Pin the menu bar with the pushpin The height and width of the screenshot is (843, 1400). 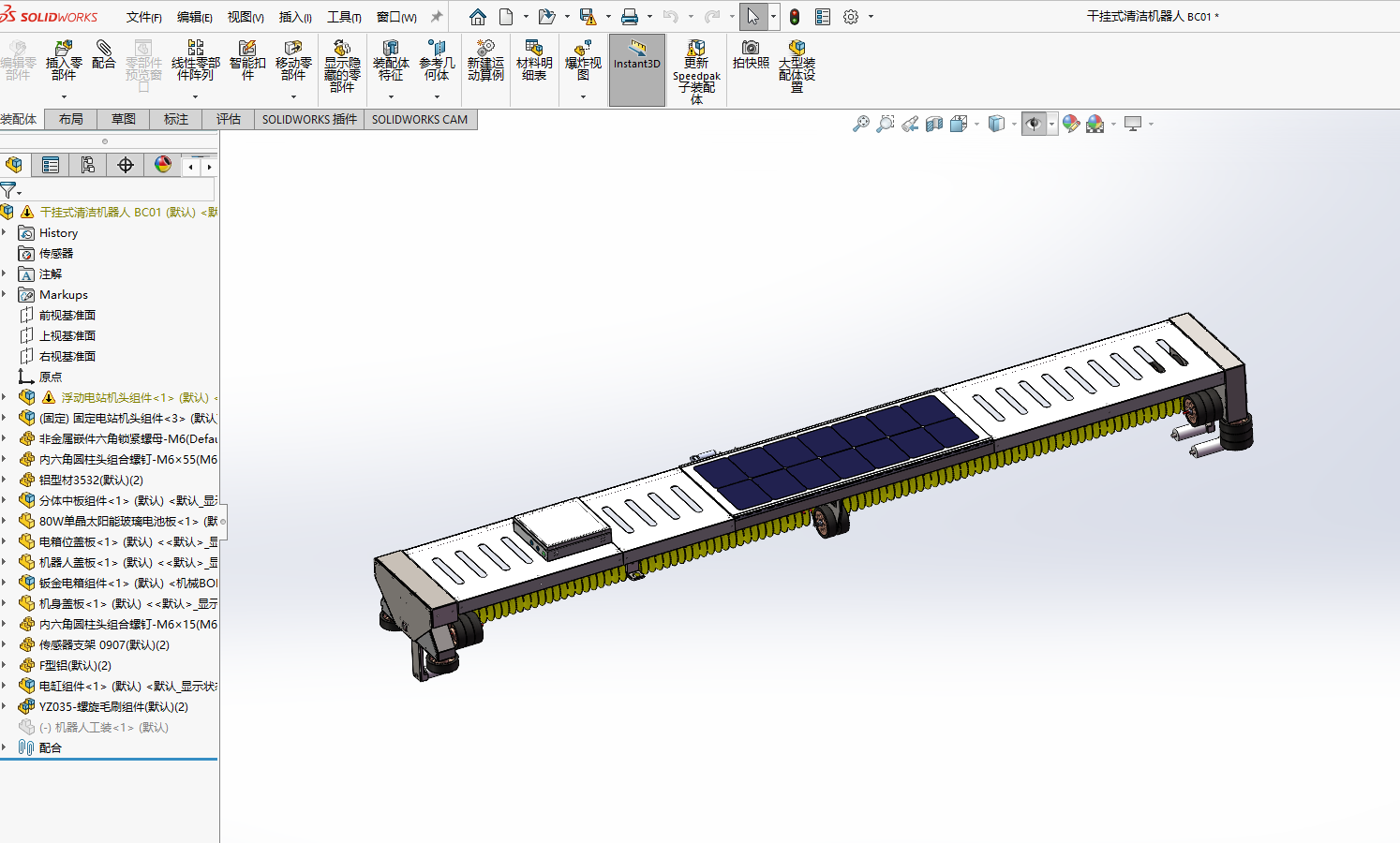tap(437, 17)
